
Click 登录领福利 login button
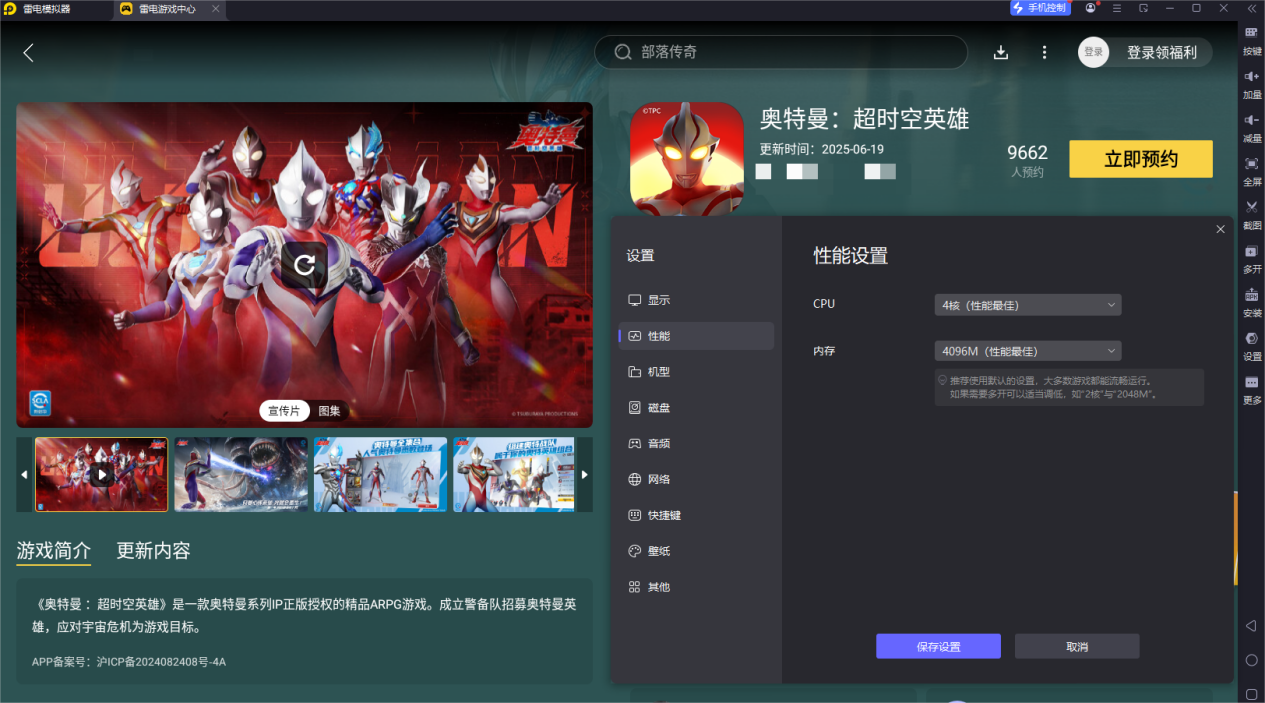(x=1161, y=53)
